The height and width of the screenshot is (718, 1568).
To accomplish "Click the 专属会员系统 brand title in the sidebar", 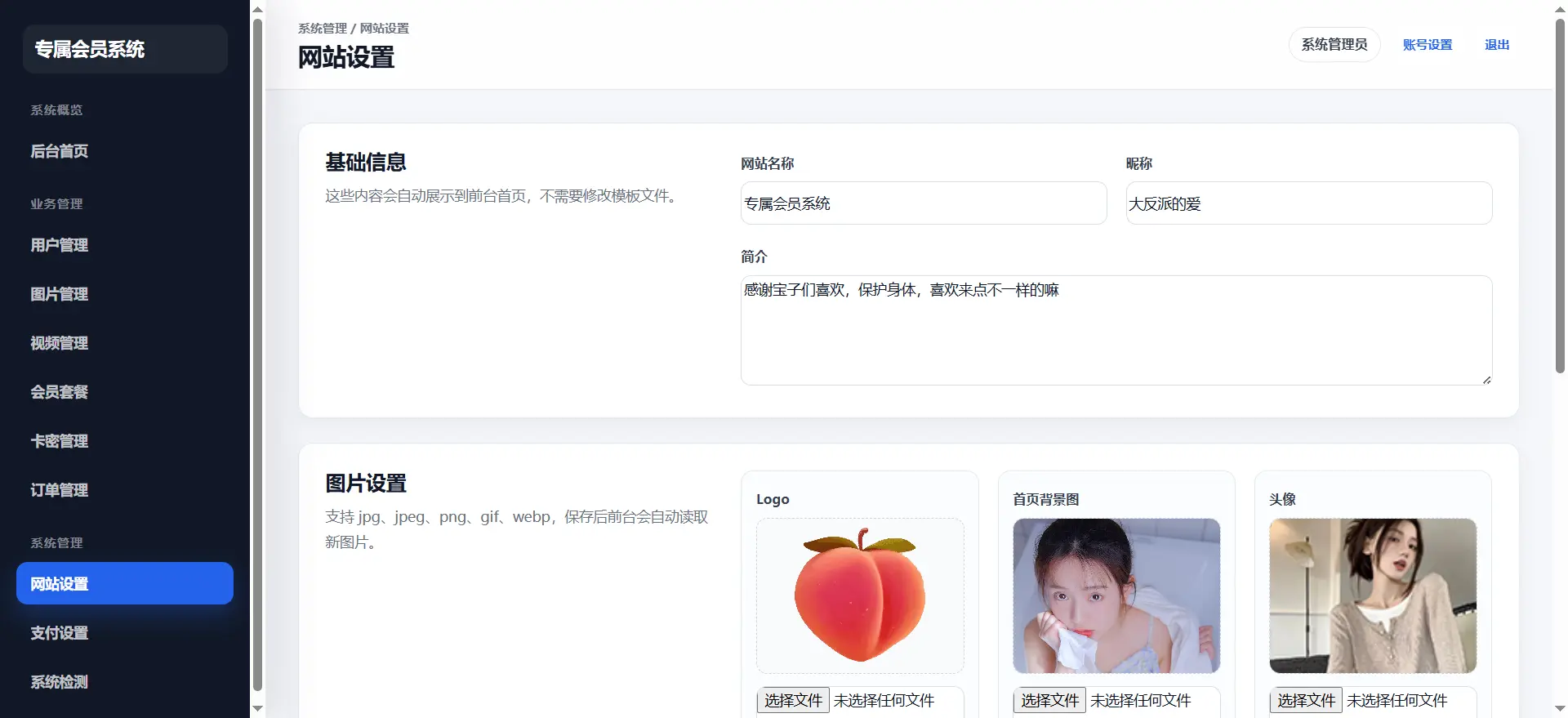I will (90, 49).
